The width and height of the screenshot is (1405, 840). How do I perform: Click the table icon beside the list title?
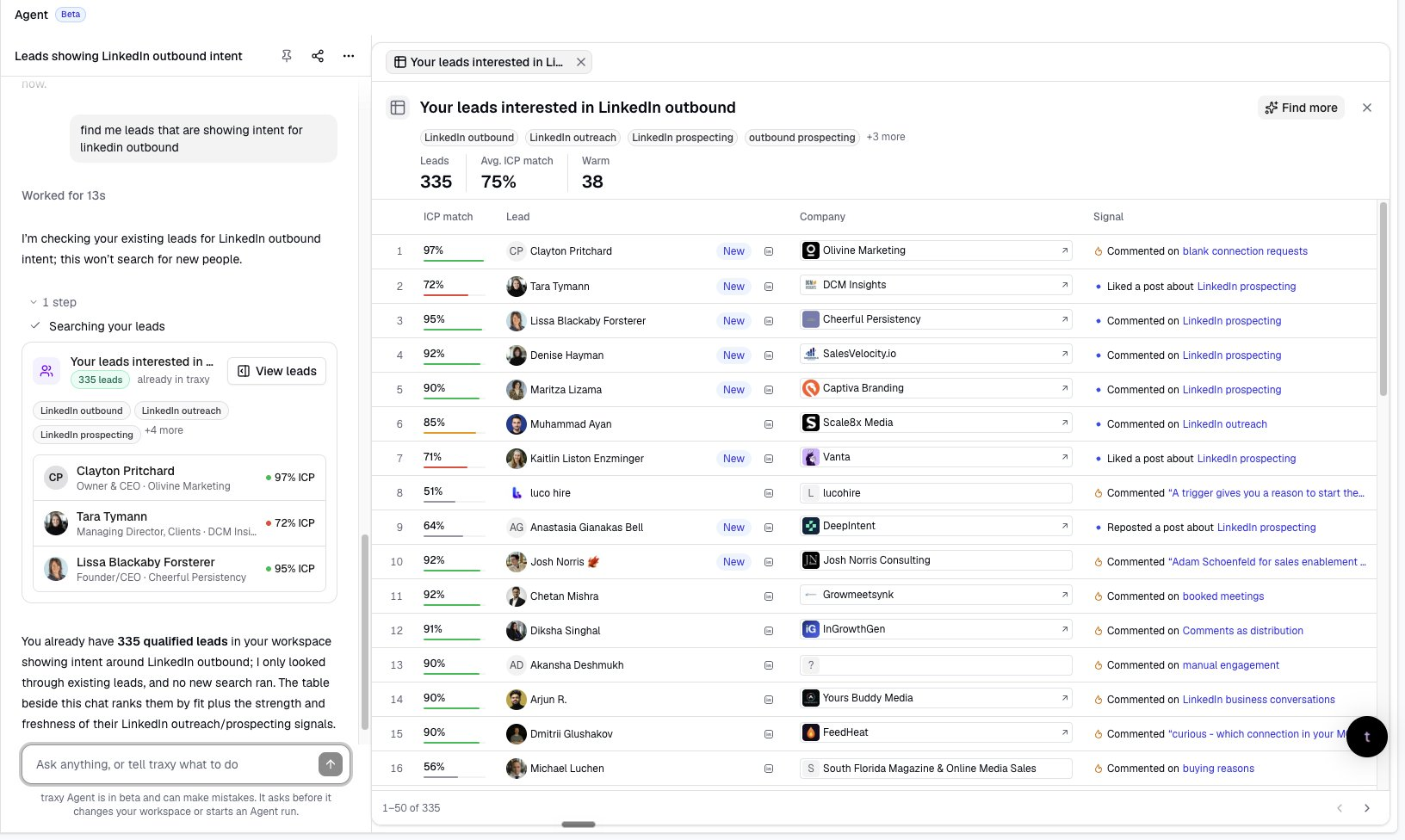[398, 108]
